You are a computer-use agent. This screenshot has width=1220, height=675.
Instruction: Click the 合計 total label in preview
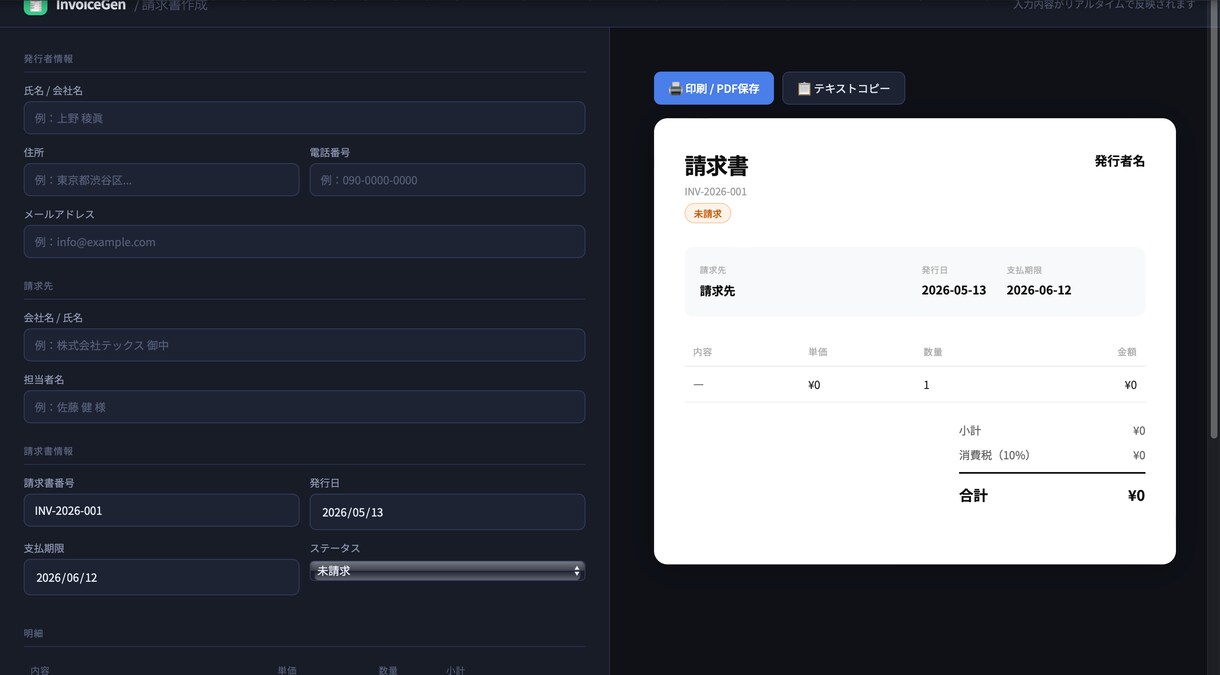coord(973,495)
